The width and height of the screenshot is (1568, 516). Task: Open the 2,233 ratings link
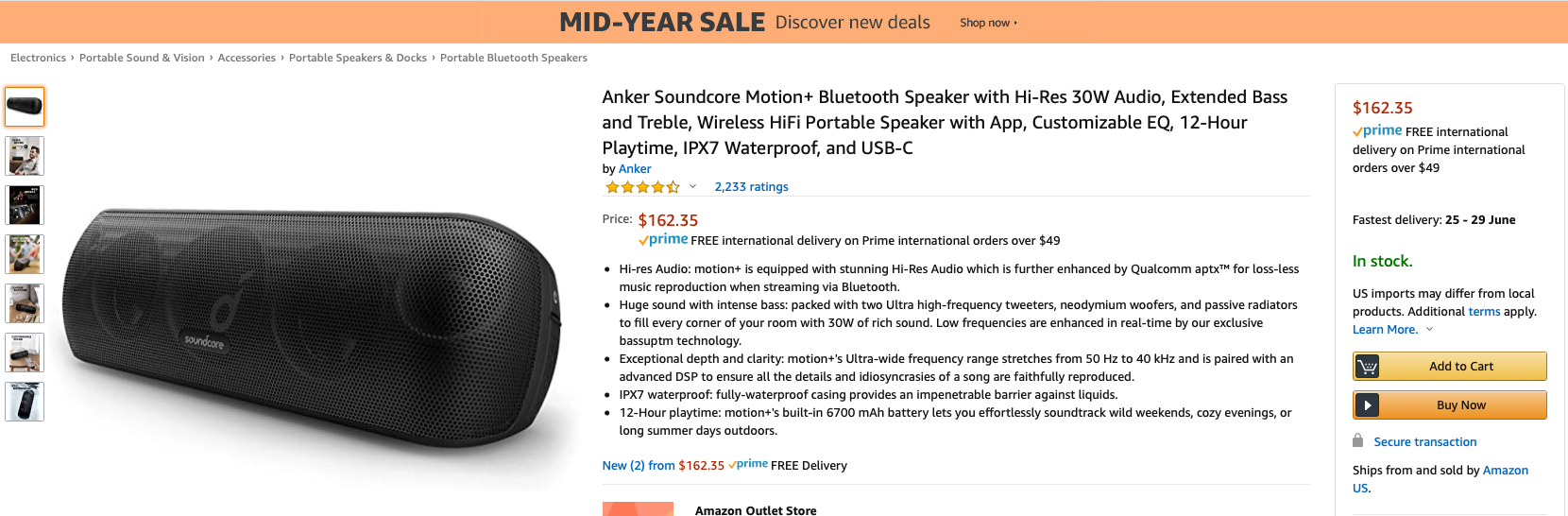[751, 187]
